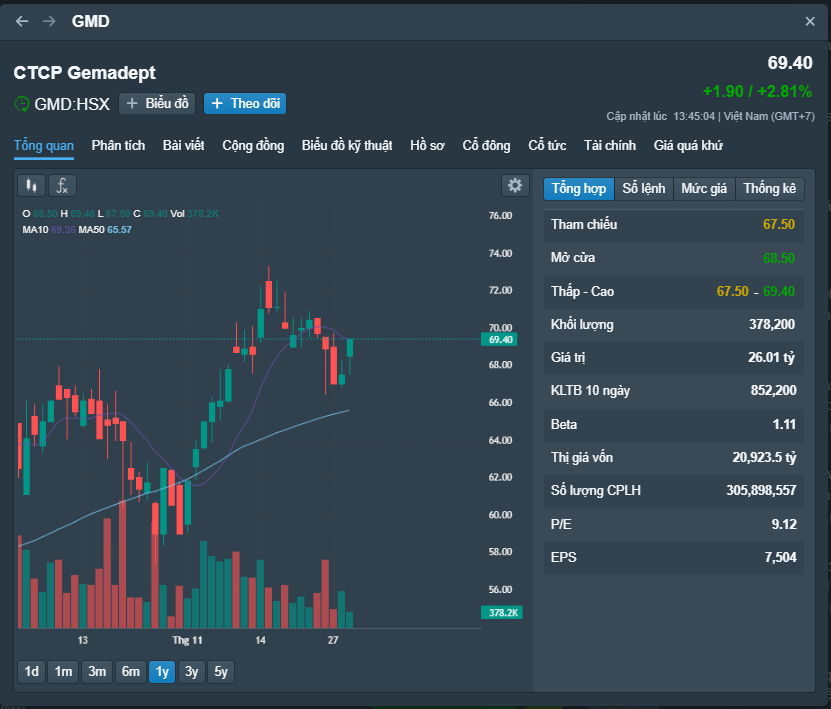Open the Cổ tức tab
831x709 pixels.
point(547,145)
